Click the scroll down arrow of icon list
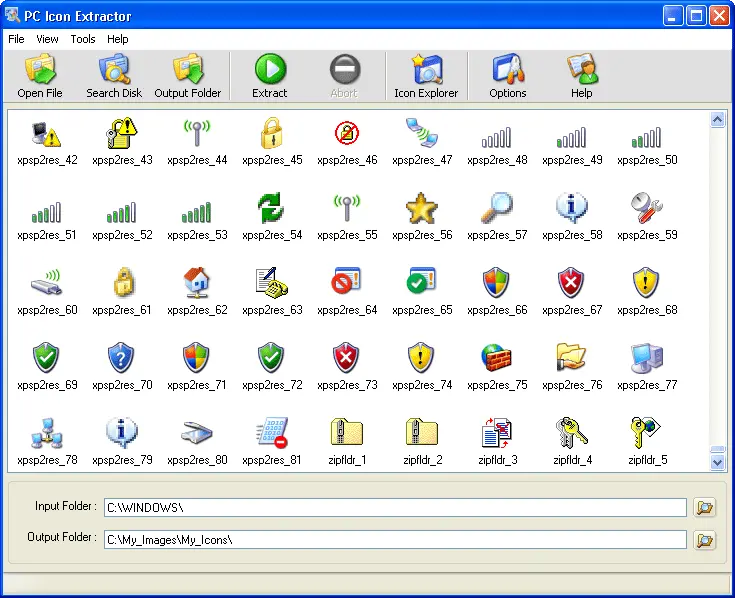This screenshot has width=735, height=598. (x=717, y=463)
